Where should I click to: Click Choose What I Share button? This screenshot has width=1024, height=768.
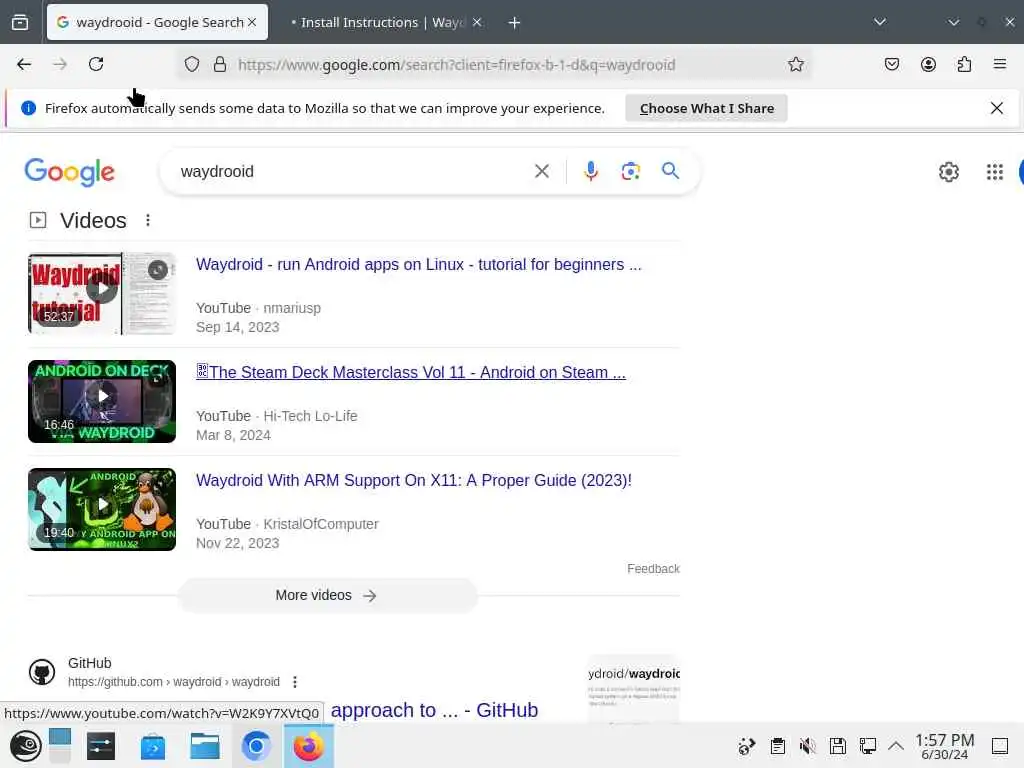click(x=707, y=108)
